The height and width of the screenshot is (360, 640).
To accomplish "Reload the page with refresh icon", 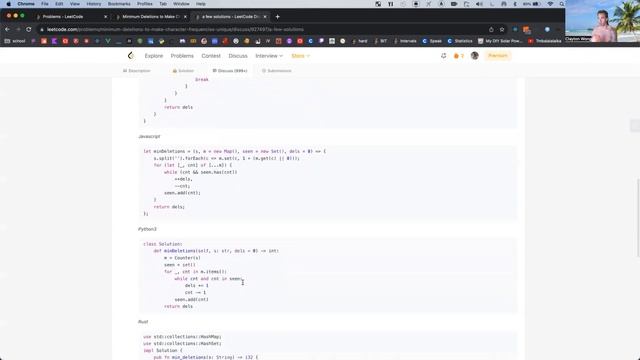I will pyautogui.click(x=29, y=29).
